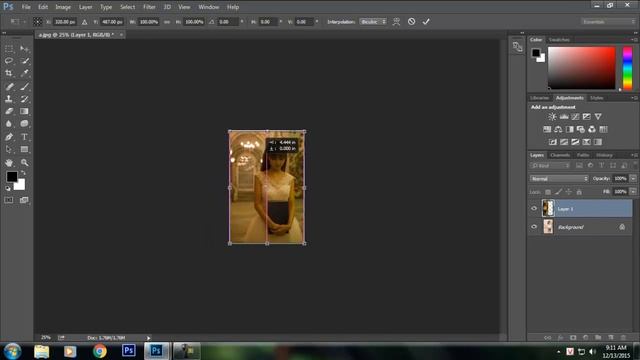Add a Levels adjustment
The image size is (640, 360).
tap(564, 117)
